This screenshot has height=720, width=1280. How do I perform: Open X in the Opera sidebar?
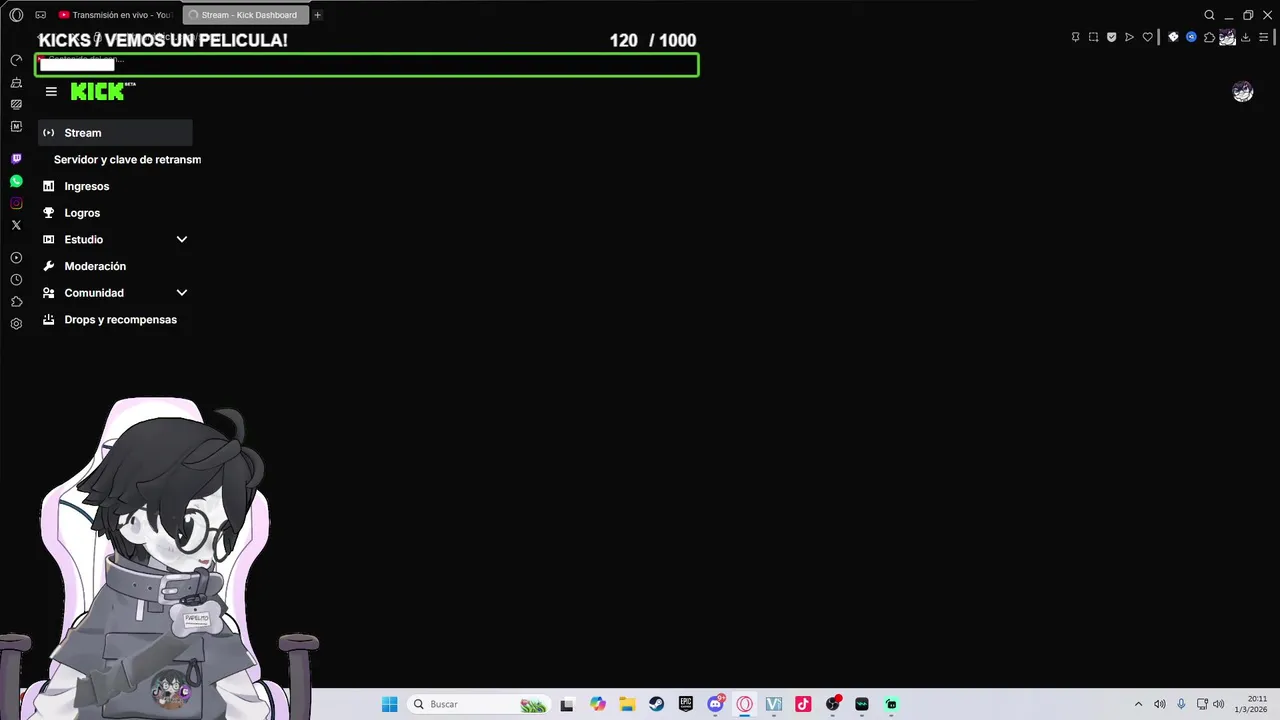(x=16, y=225)
